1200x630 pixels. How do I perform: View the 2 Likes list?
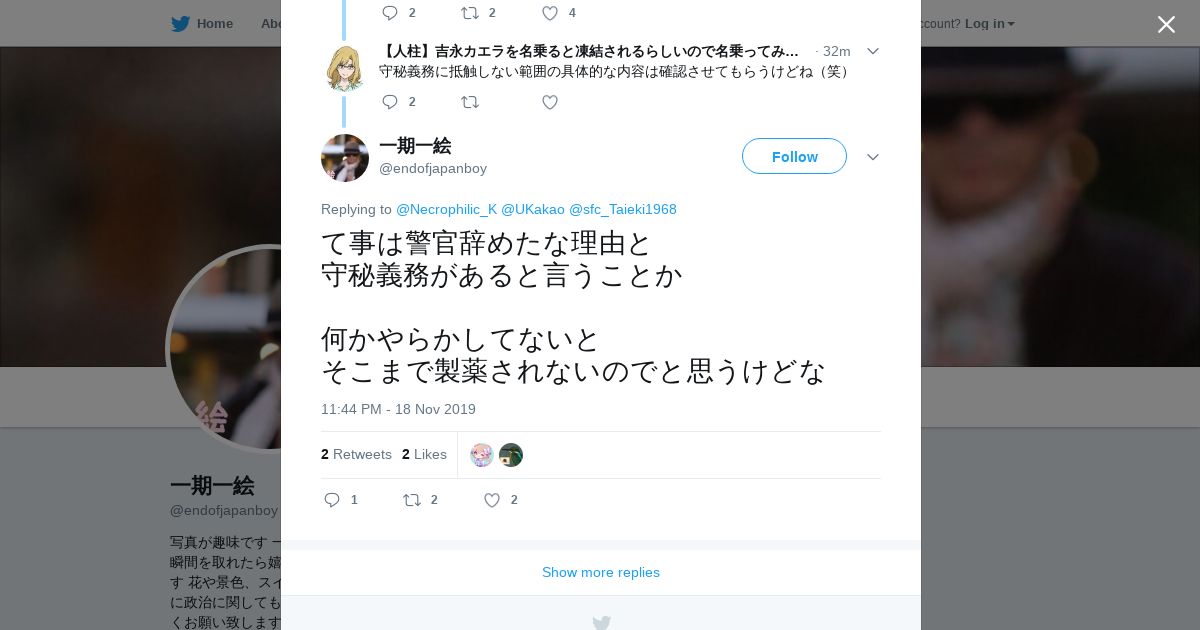(424, 454)
